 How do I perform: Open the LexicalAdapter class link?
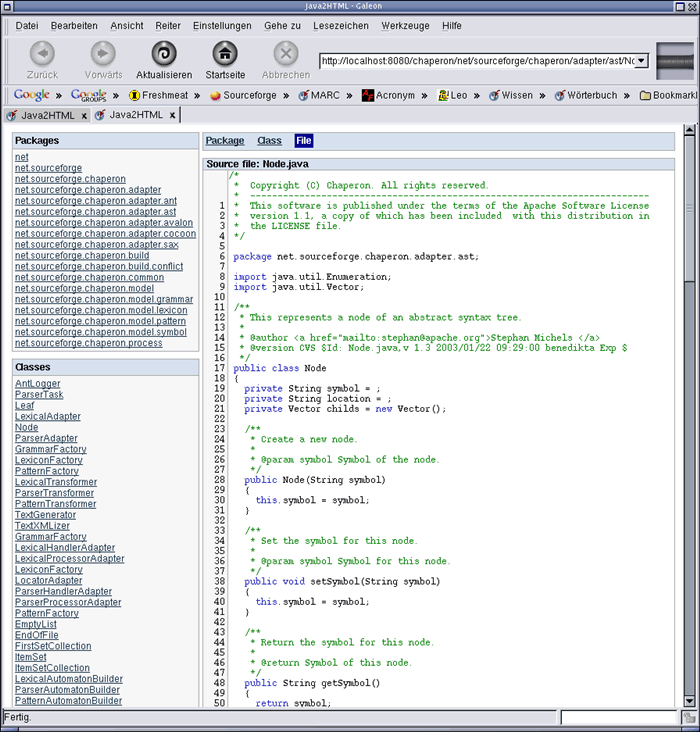[x=48, y=416]
